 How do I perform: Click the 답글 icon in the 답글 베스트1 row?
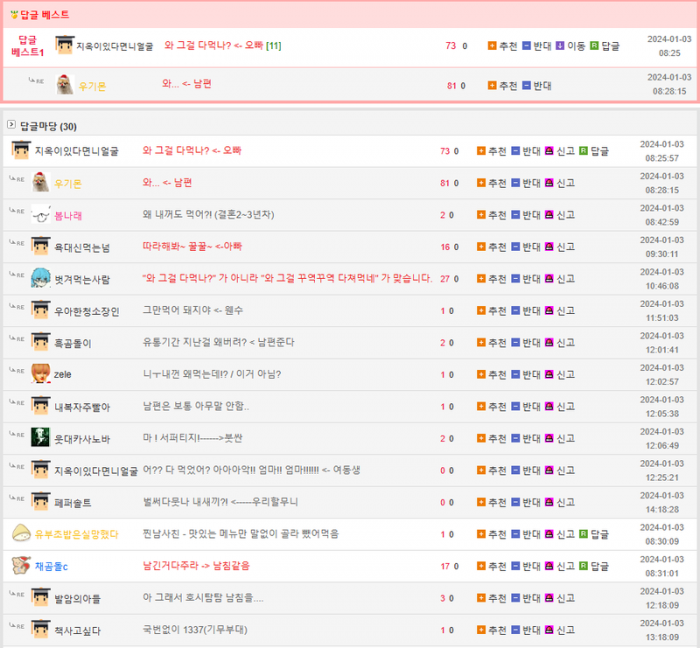pos(594,46)
